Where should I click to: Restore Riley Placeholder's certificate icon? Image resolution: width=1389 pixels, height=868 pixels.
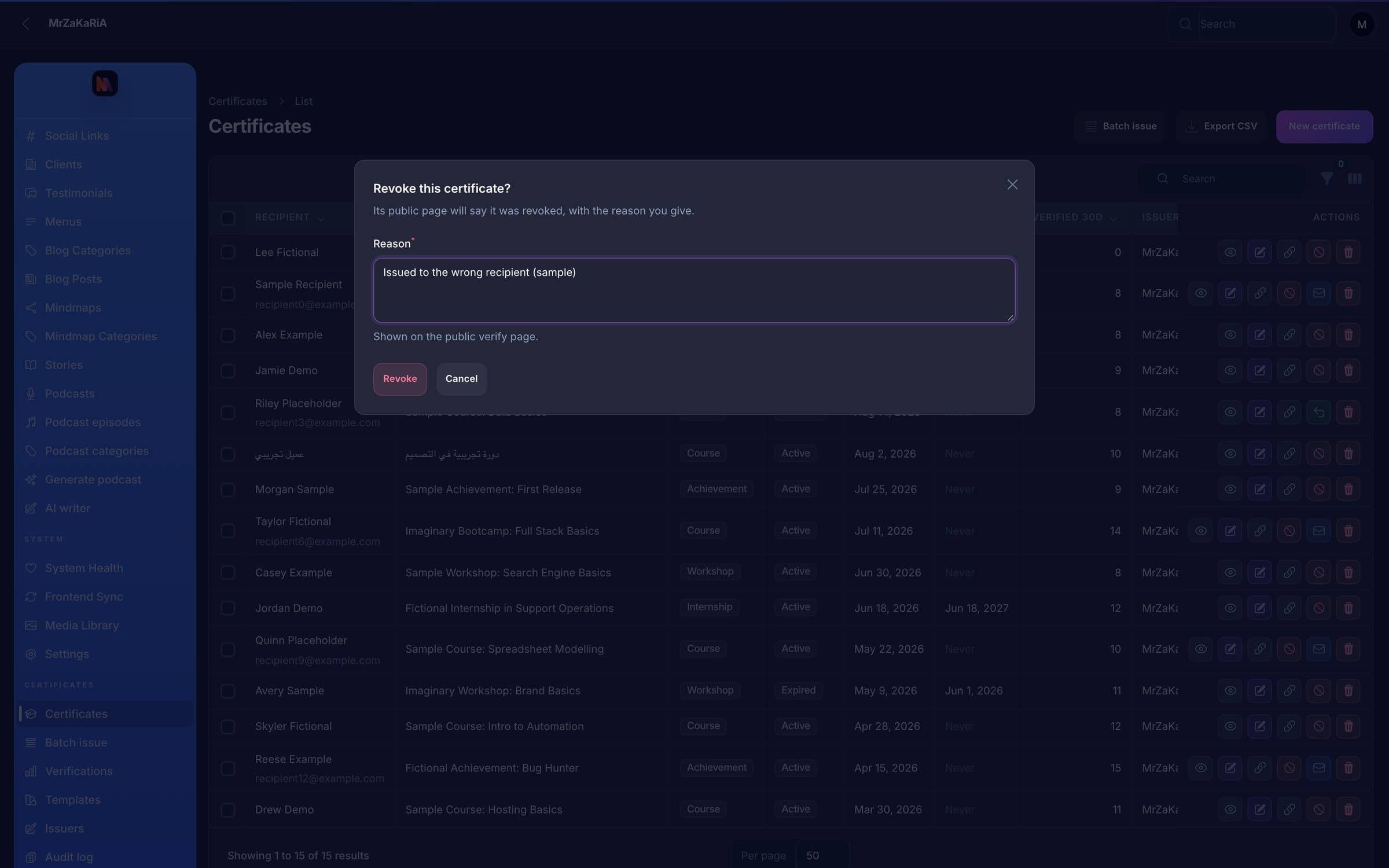[1319, 412]
